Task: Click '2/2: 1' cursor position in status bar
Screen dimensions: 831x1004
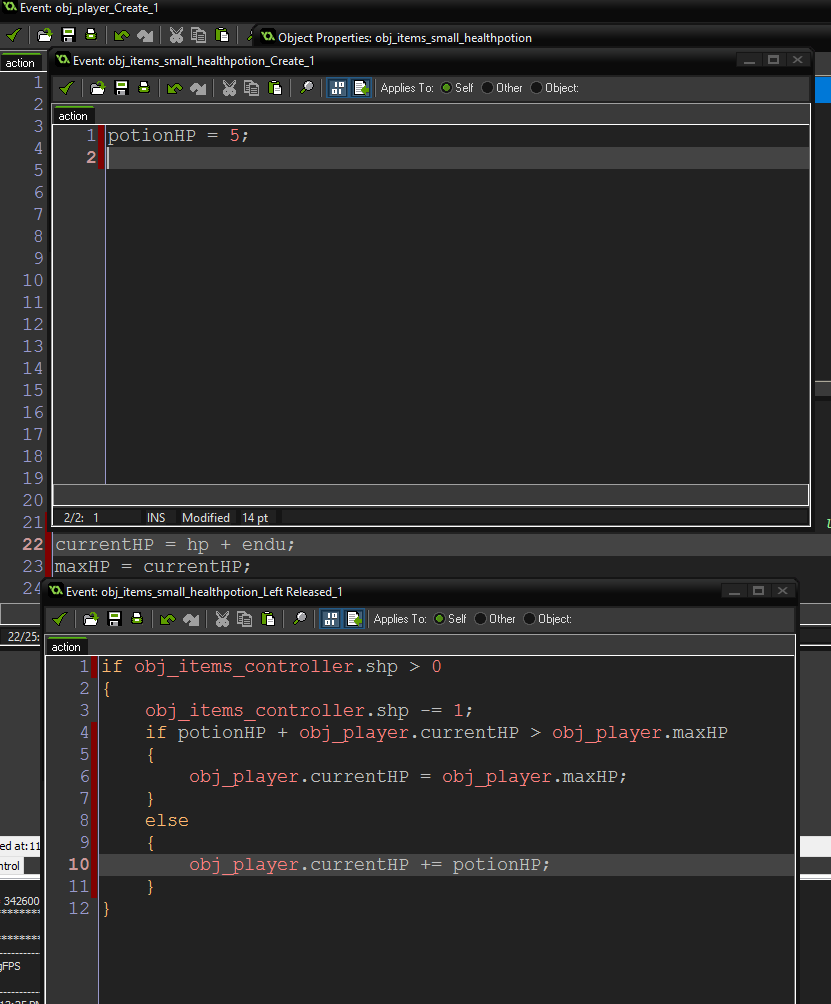Action: [x=81, y=517]
